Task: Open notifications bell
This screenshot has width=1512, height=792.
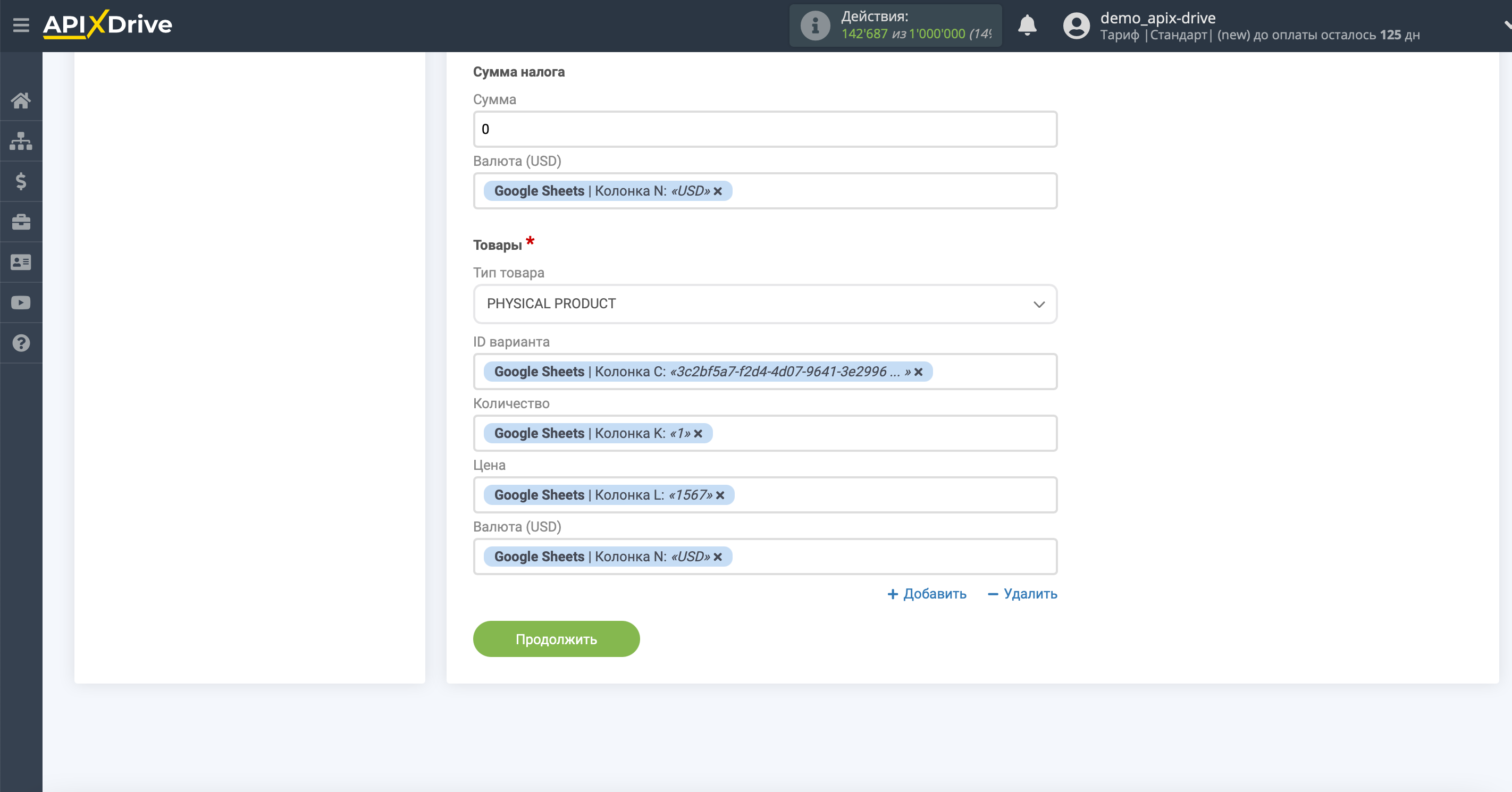Action: pos(1027,25)
